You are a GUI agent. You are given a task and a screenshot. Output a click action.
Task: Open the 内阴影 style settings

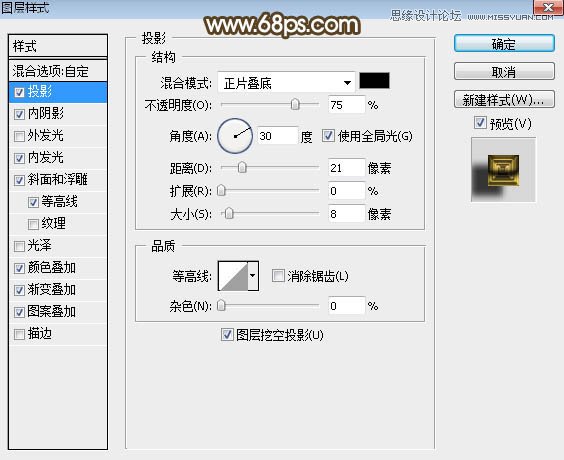click(46, 114)
